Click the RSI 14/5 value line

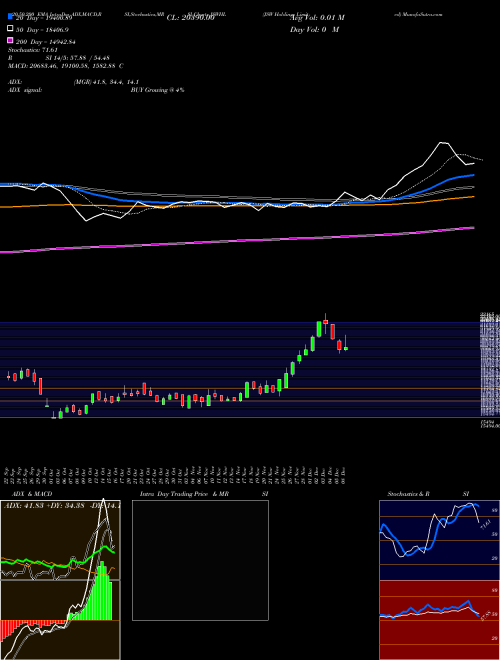[x=59, y=58]
